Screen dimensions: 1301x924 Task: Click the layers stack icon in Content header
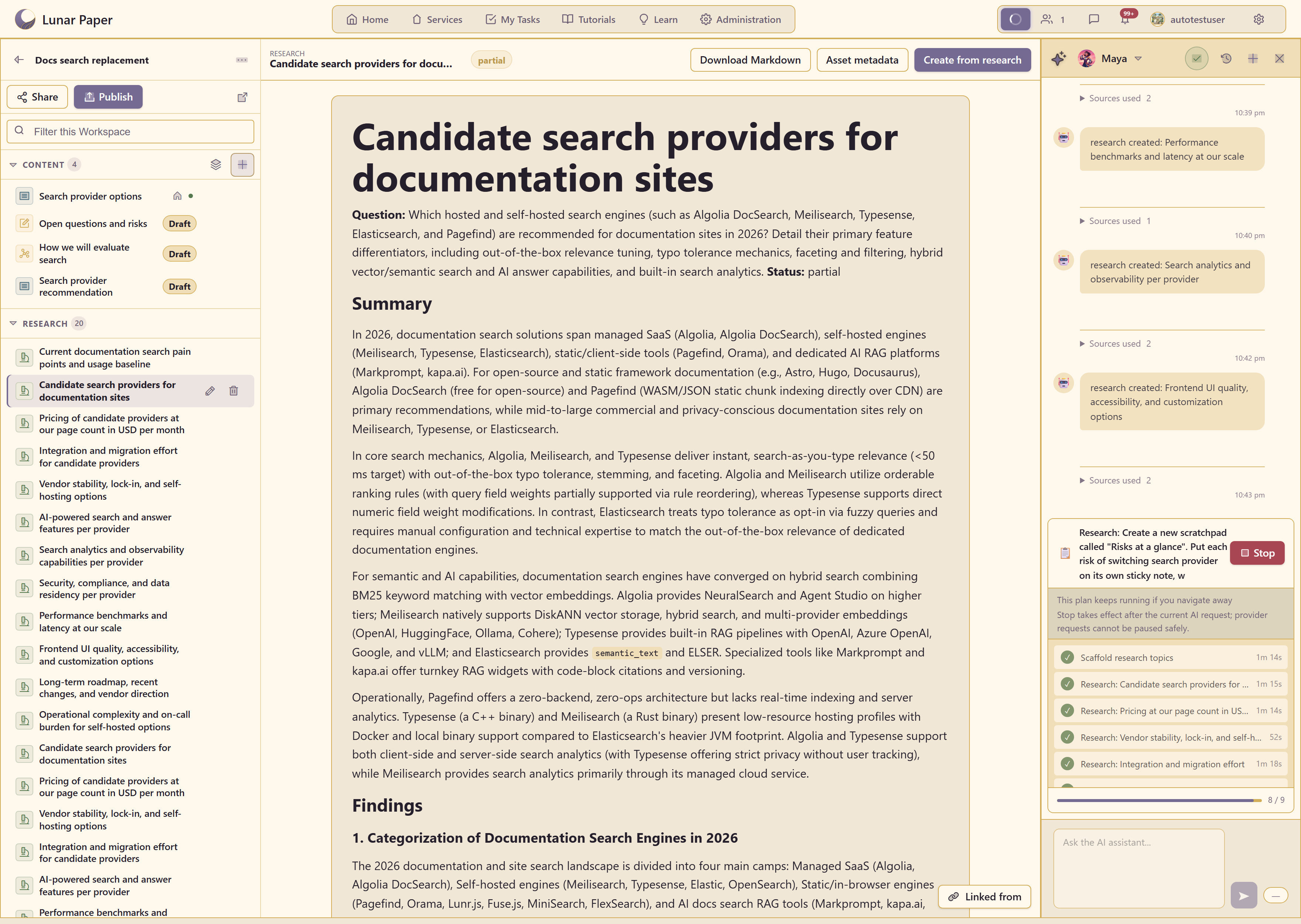click(x=215, y=164)
